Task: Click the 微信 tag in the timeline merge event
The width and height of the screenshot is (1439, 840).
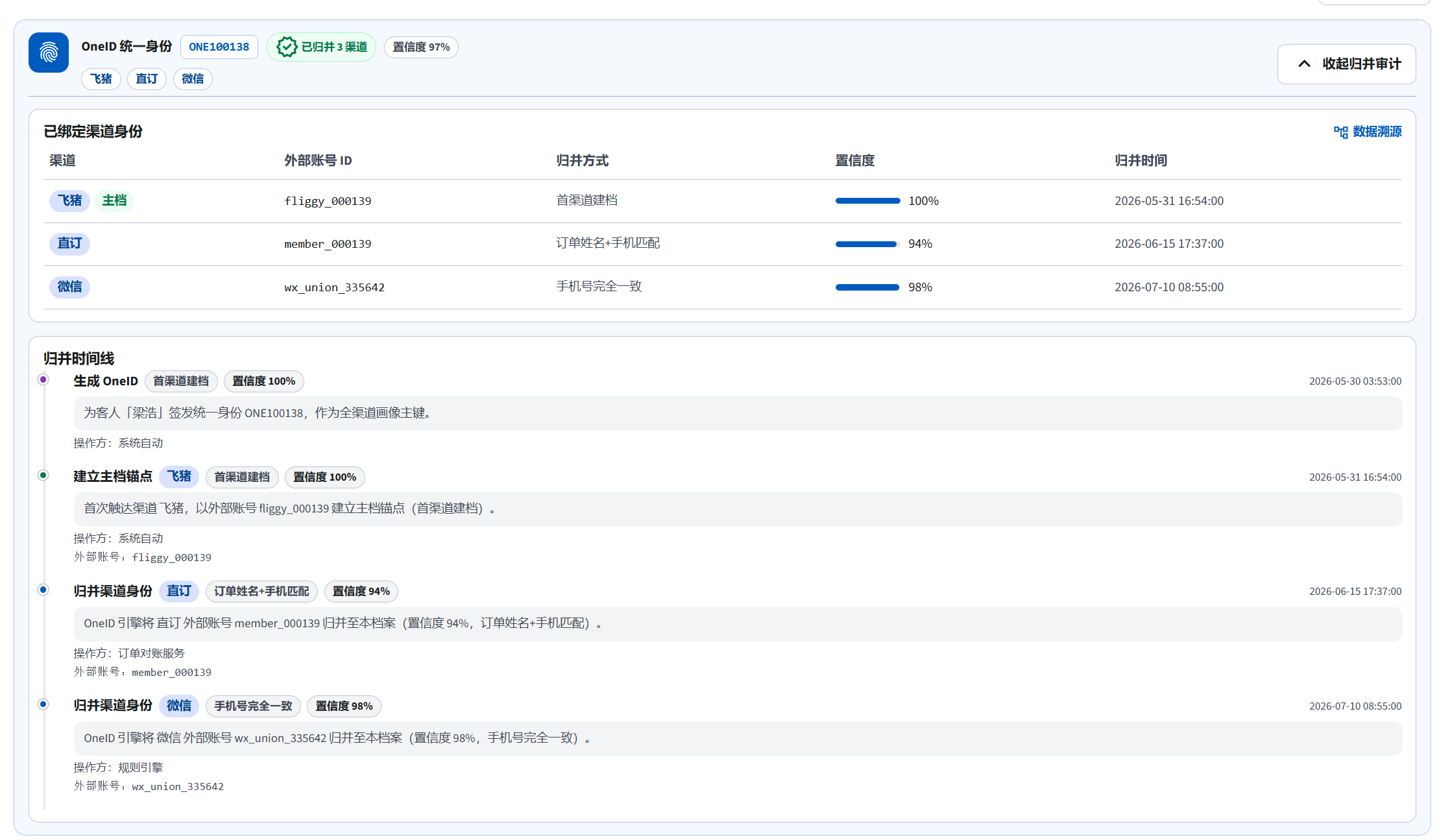Action: tap(179, 706)
